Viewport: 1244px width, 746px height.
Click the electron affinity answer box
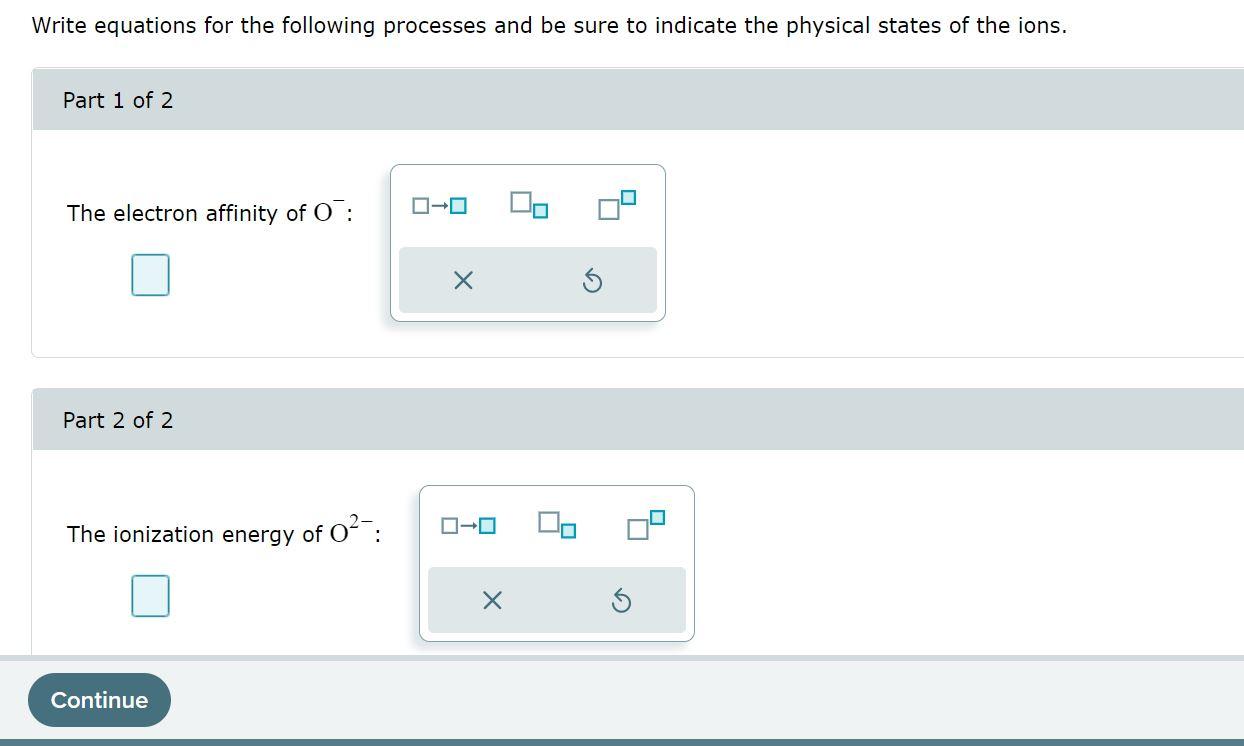(x=150, y=275)
